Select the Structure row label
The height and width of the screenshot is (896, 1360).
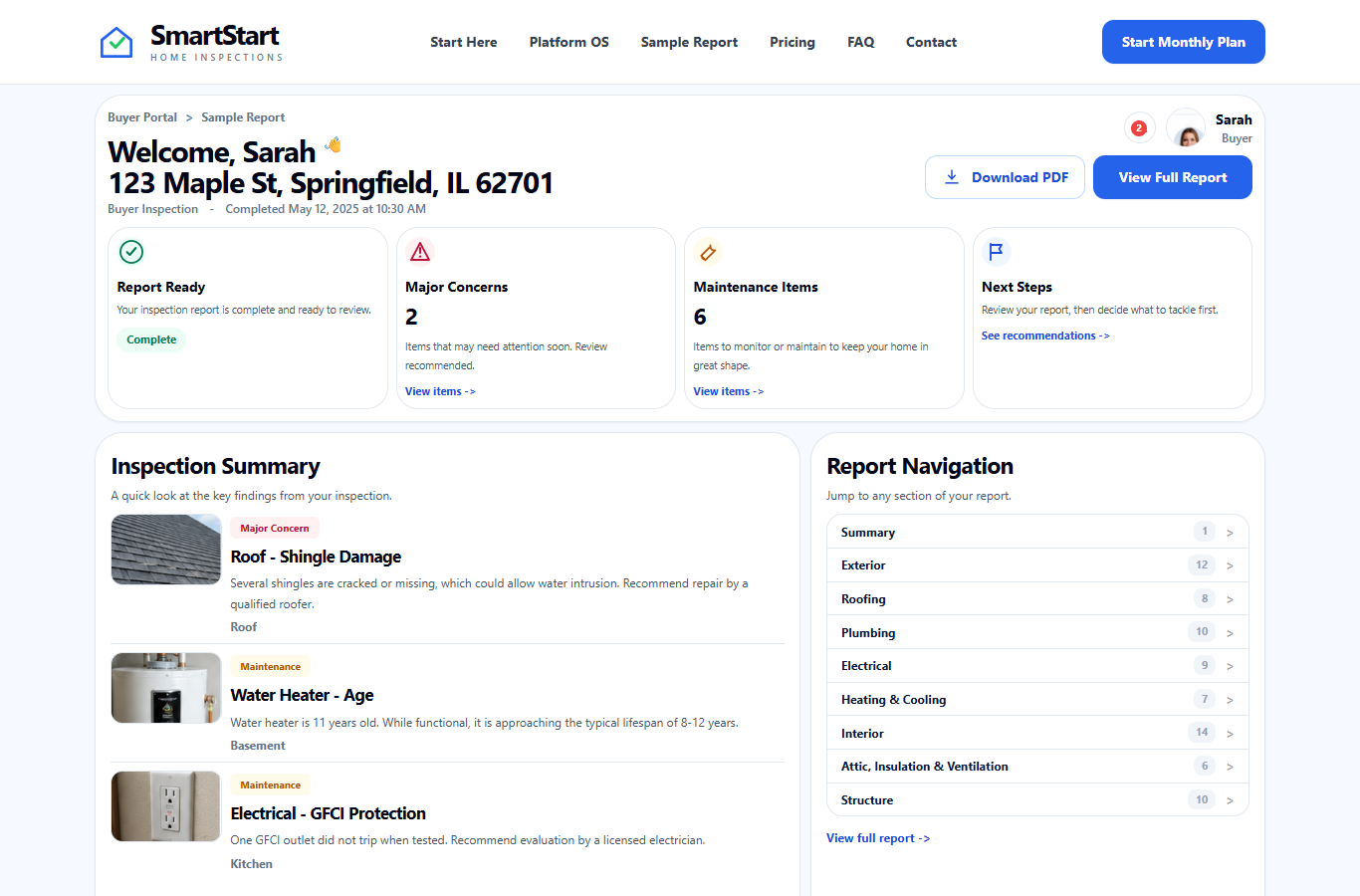[867, 800]
